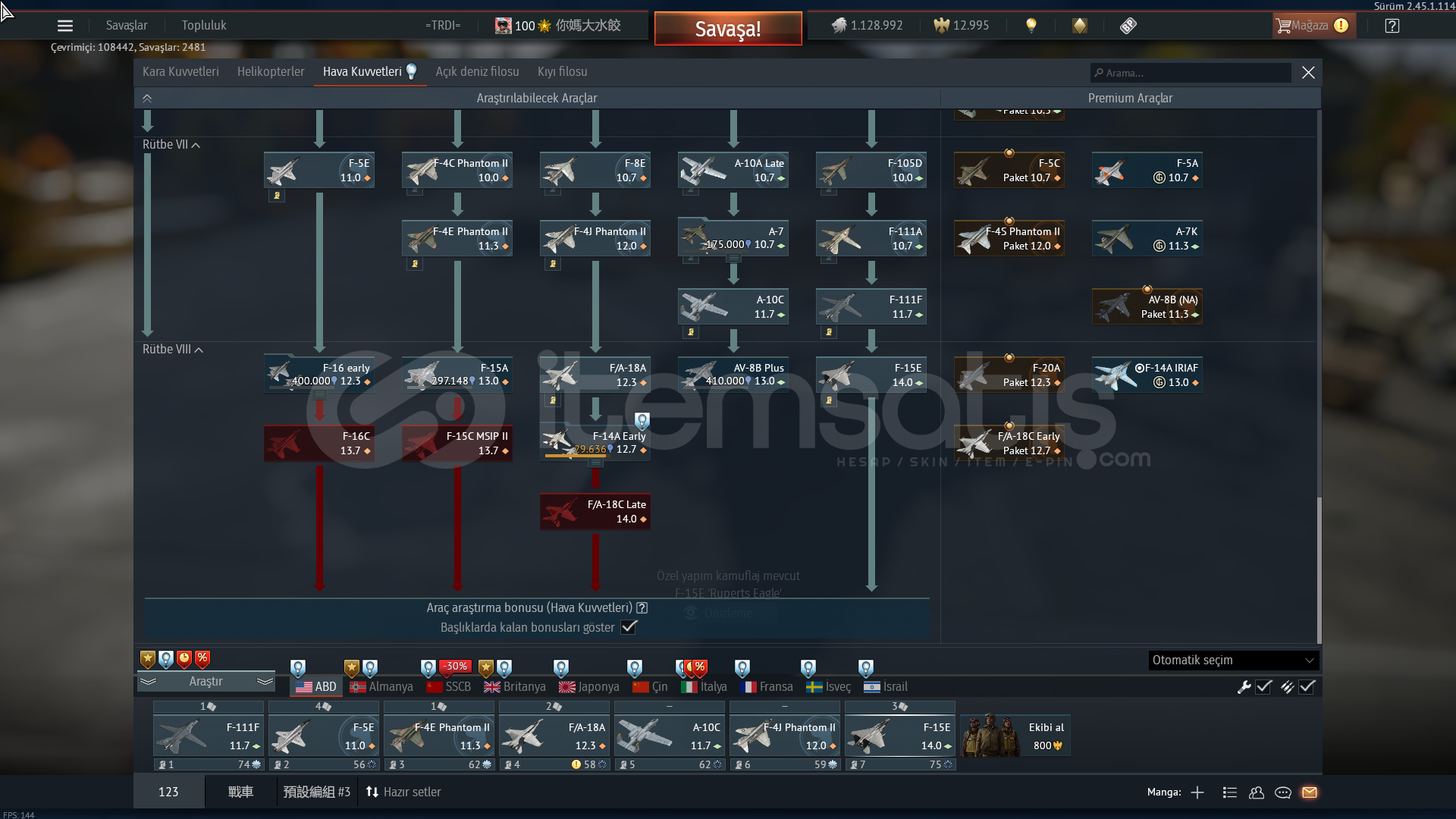The width and height of the screenshot is (1456, 819).
Task: Click the -30% discount tag above SSCB
Action: (x=456, y=667)
